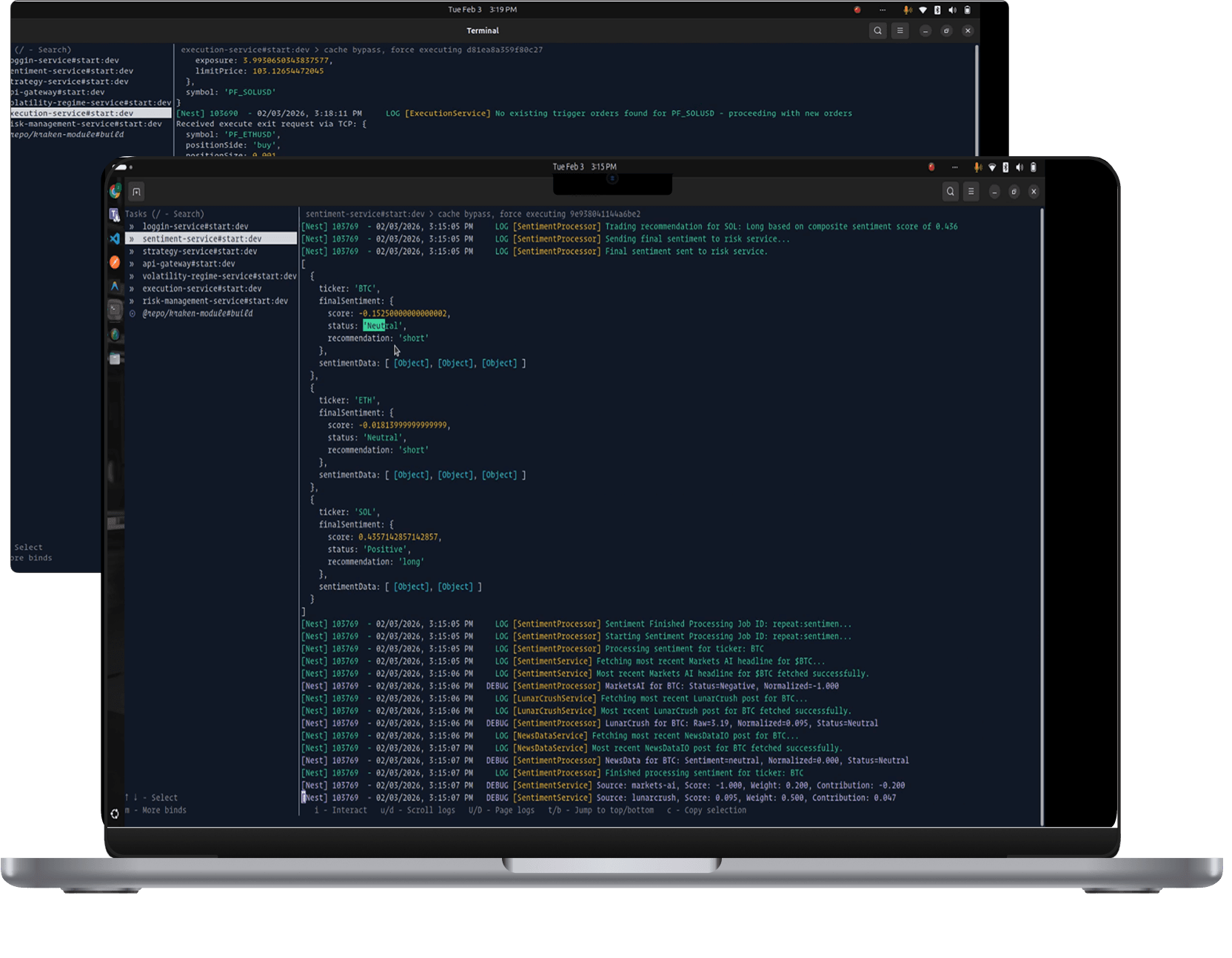Click Bluetooth indicator in the front top bar
The width and height of the screenshot is (1232, 958).
click(x=1005, y=167)
